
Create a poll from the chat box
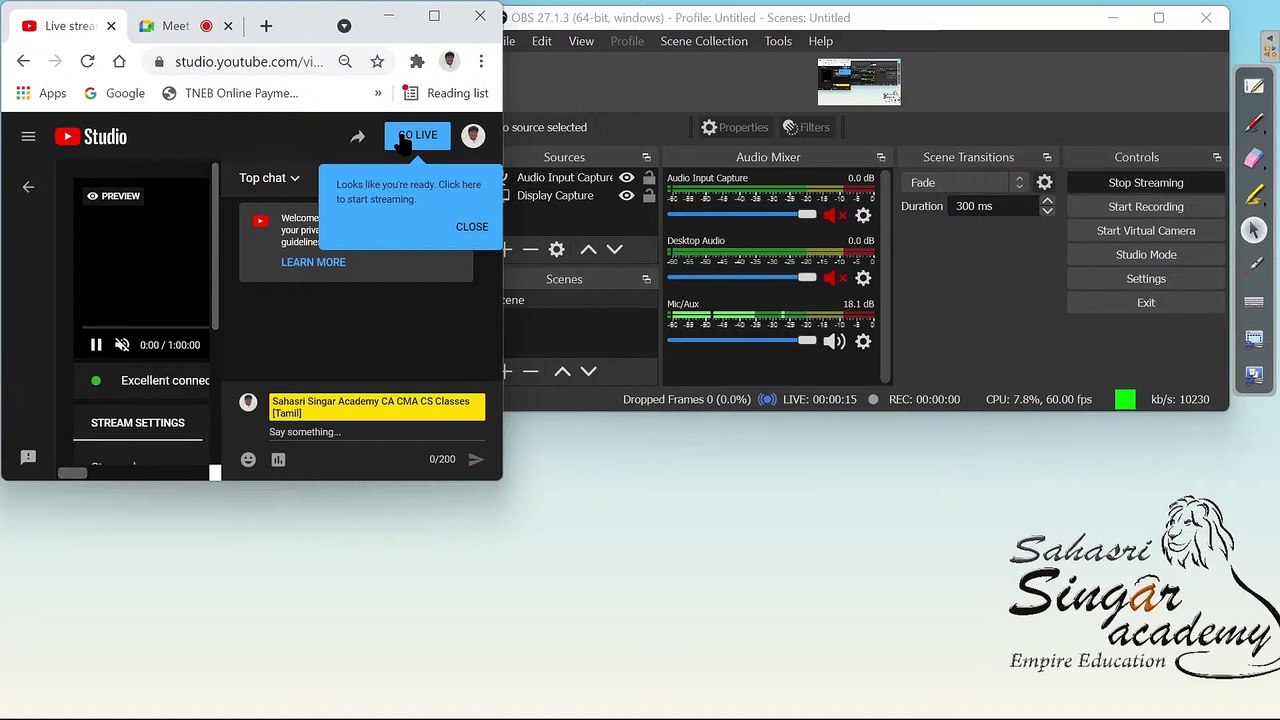(x=278, y=460)
